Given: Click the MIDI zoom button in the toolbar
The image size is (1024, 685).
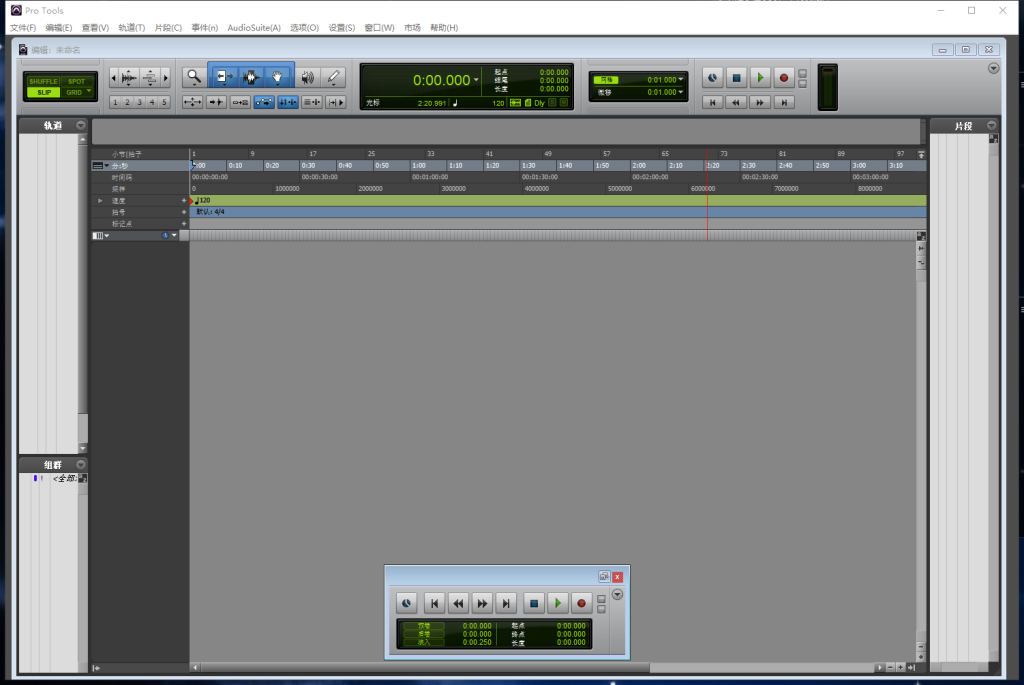Looking at the screenshot, I should [150, 78].
